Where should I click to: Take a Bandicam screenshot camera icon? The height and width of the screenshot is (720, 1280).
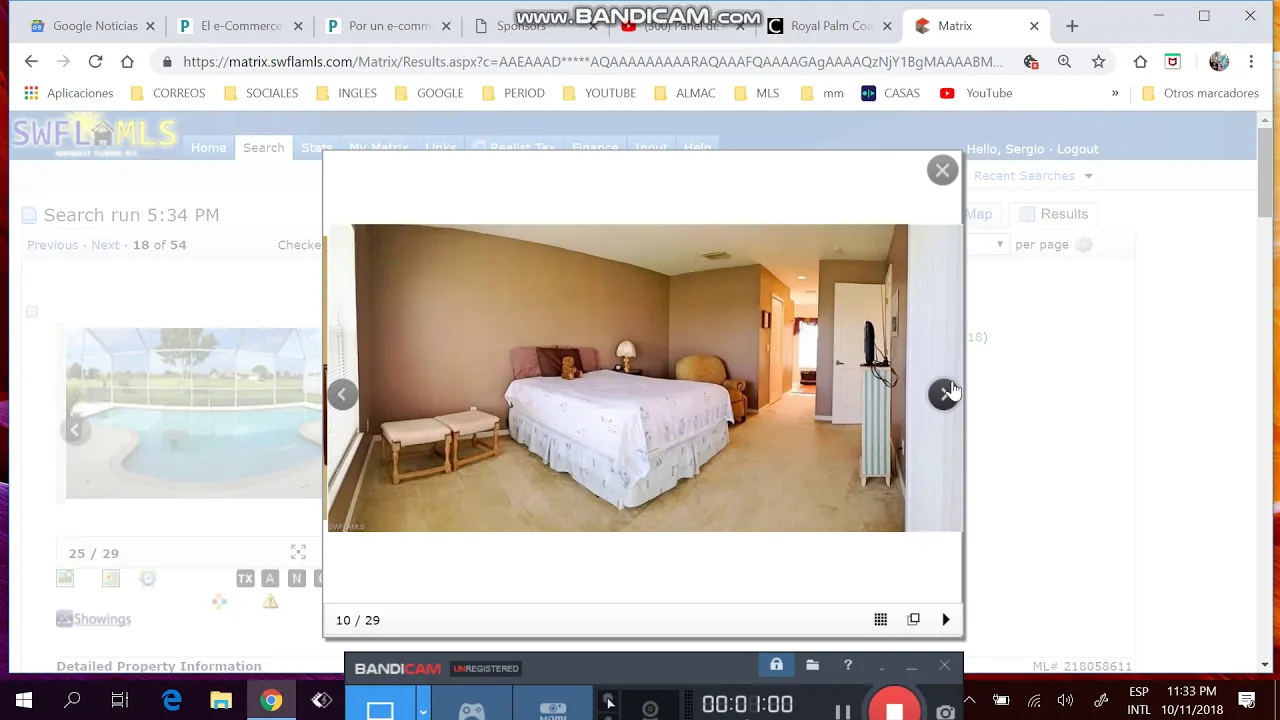(945, 712)
